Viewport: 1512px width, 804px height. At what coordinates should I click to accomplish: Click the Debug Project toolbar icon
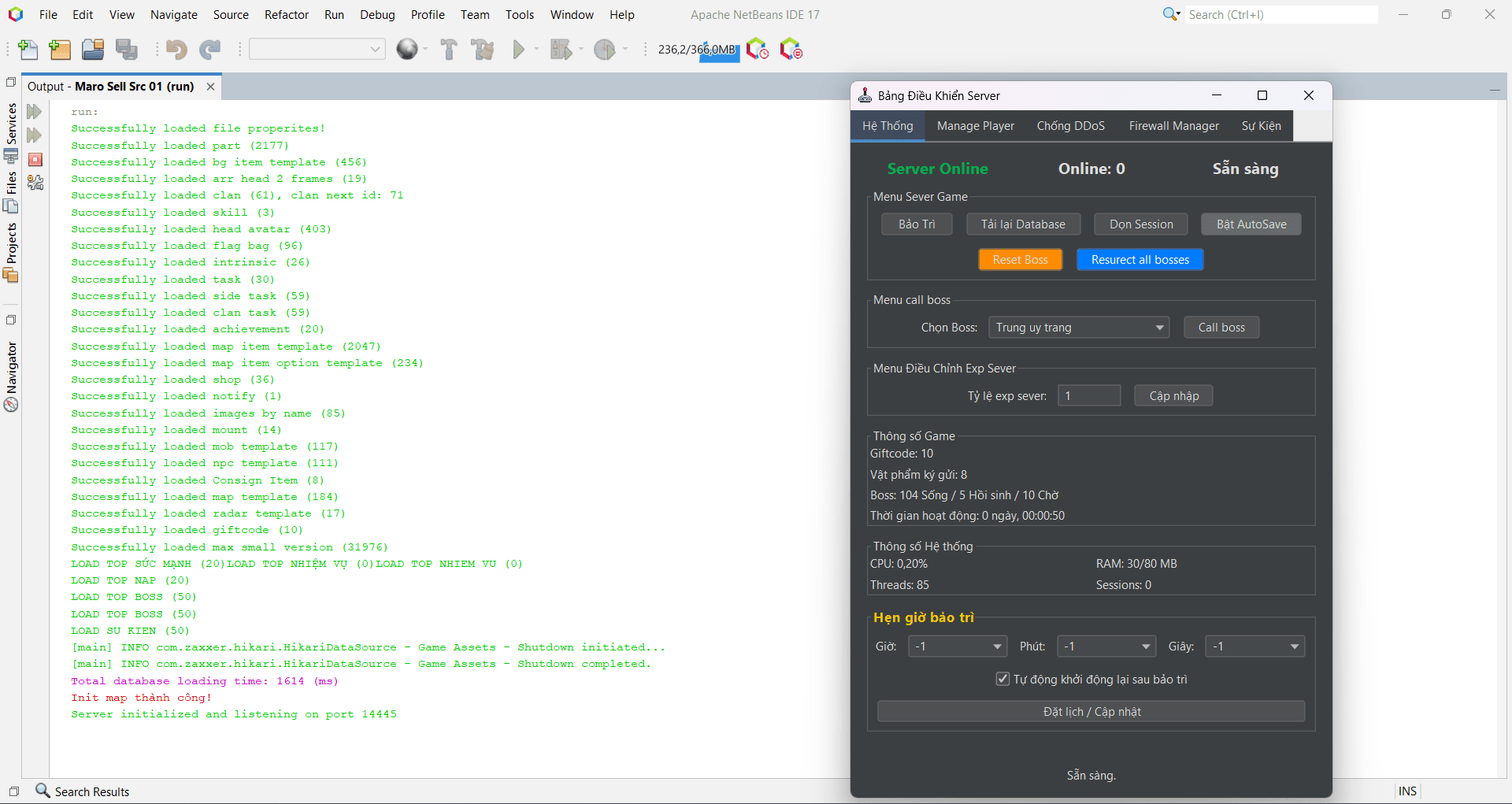tap(561, 50)
